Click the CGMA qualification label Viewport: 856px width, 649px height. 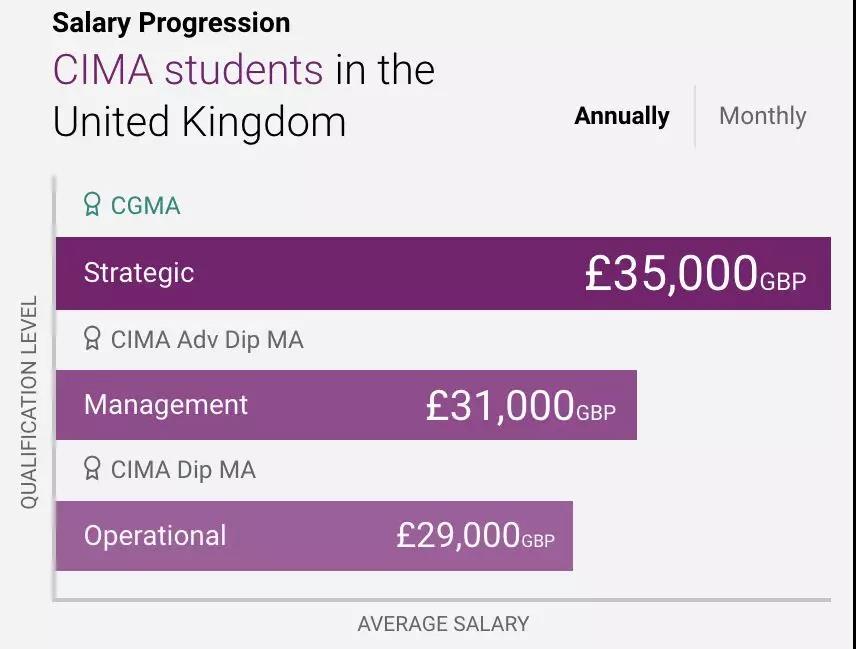click(145, 206)
